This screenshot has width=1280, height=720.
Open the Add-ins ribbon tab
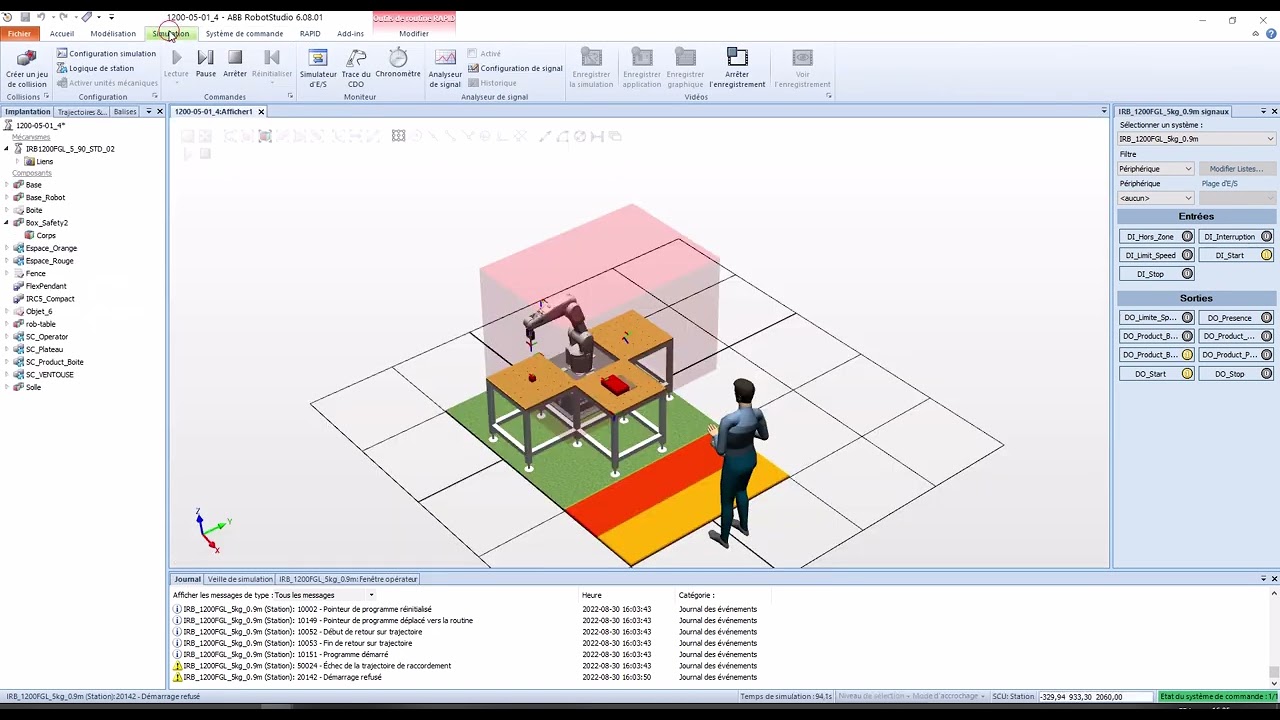[x=351, y=34]
